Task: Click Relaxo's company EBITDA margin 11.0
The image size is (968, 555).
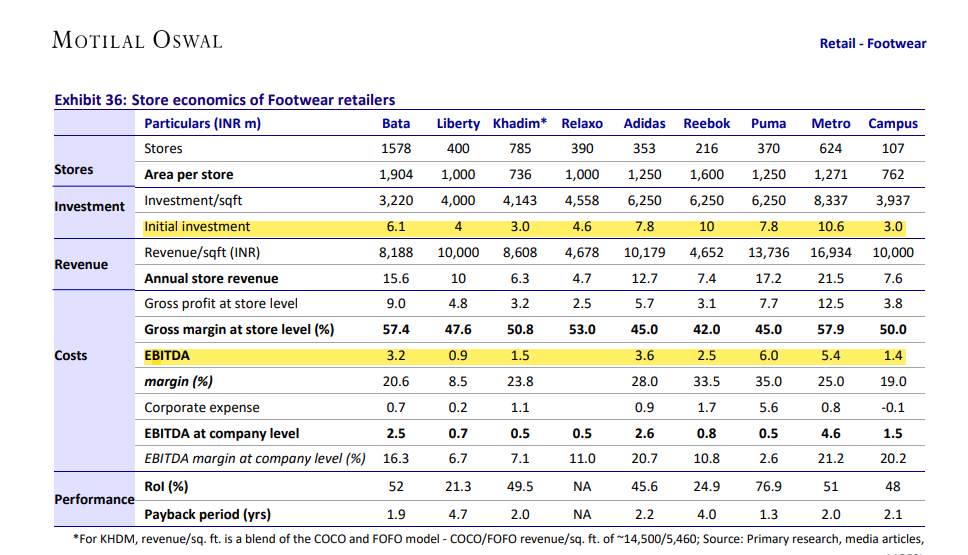Action: (x=582, y=459)
